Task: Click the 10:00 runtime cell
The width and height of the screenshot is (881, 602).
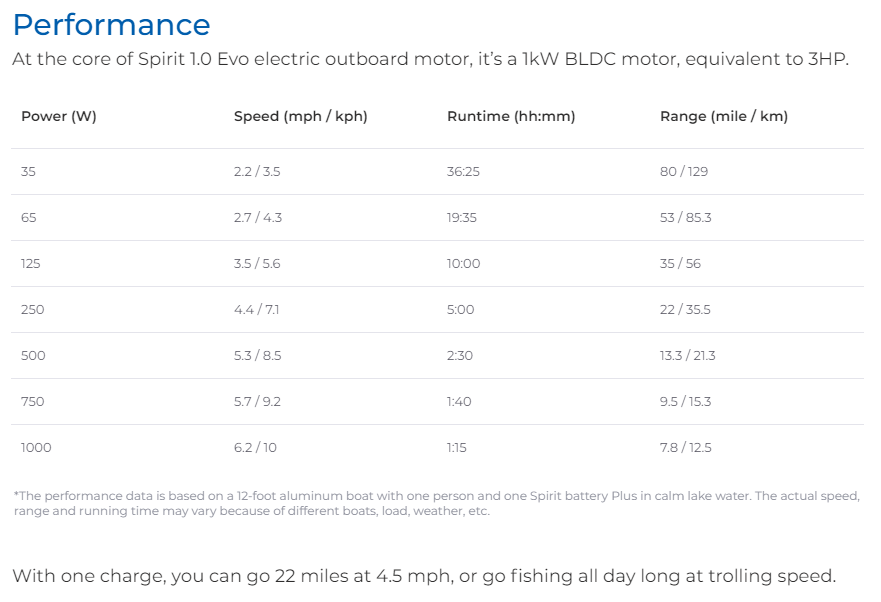Action: (464, 264)
